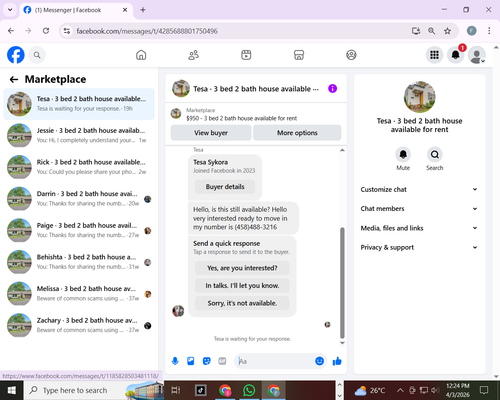Screen dimensions: 500x400
Task: Click the Facebook search magnifier icon
Action: 37,55
